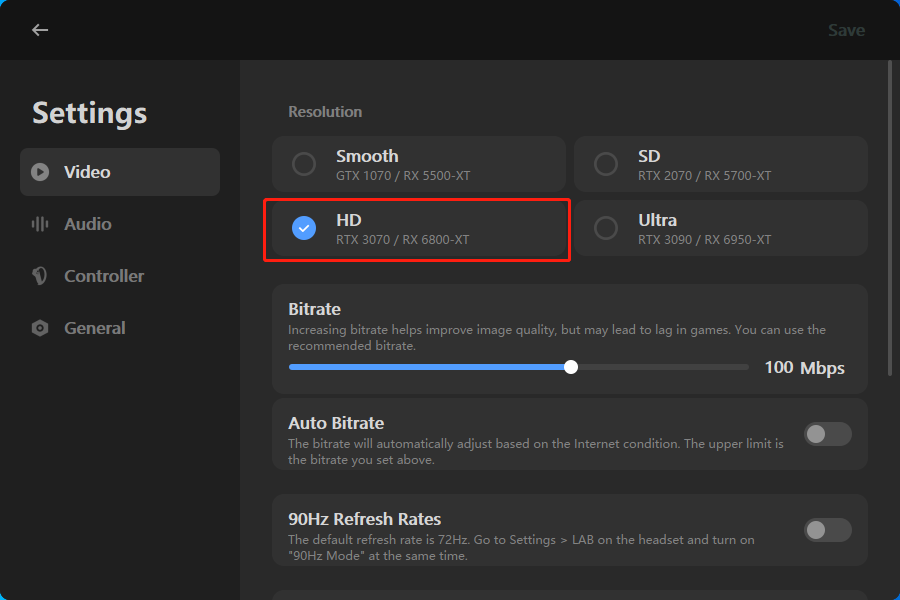Image resolution: width=900 pixels, height=600 pixels.
Task: Click the back arrow icon
Action: 40,30
